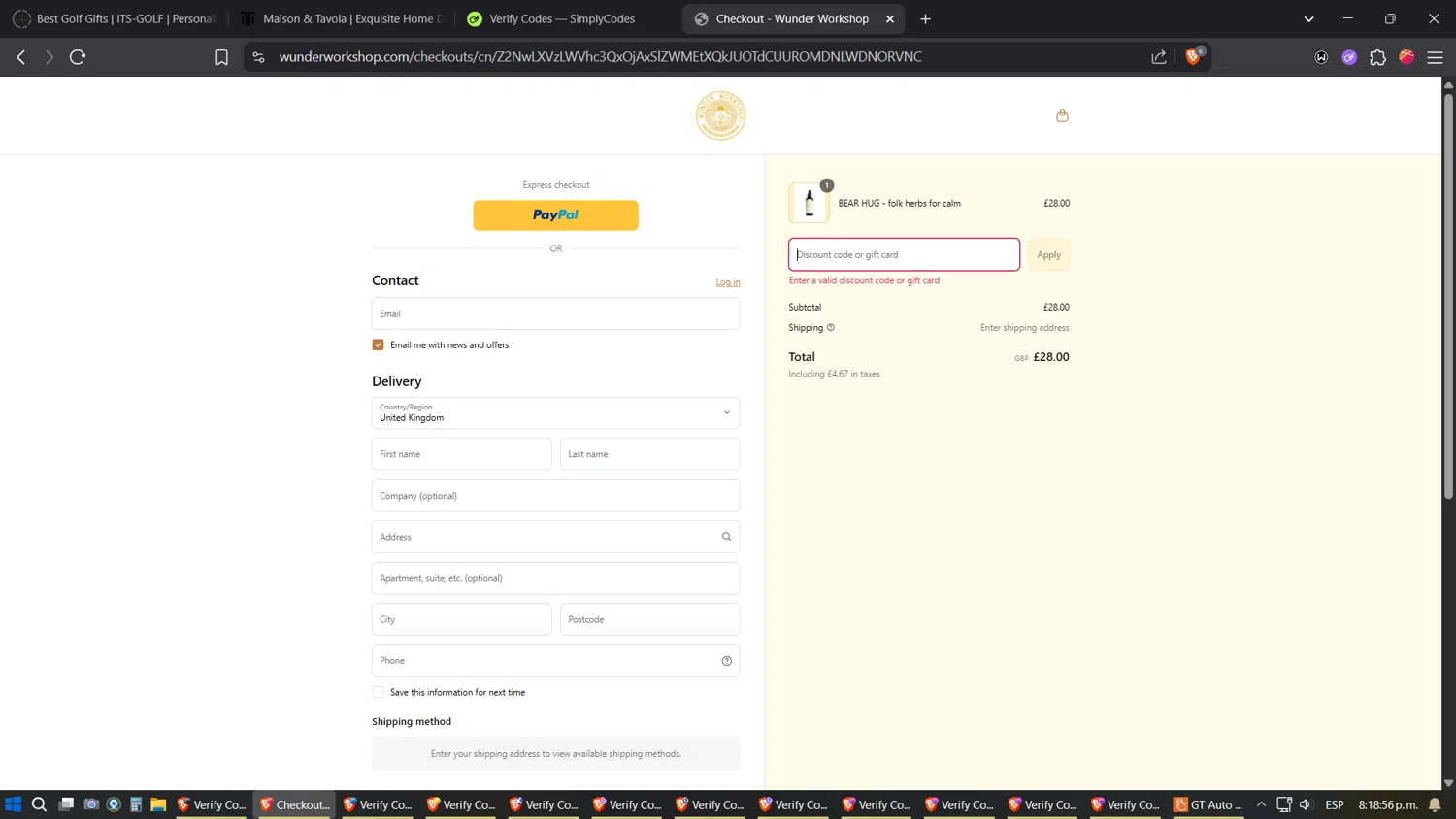Viewport: 1456px width, 819px height.
Task: Open site settings icon in address bar
Action: (258, 57)
